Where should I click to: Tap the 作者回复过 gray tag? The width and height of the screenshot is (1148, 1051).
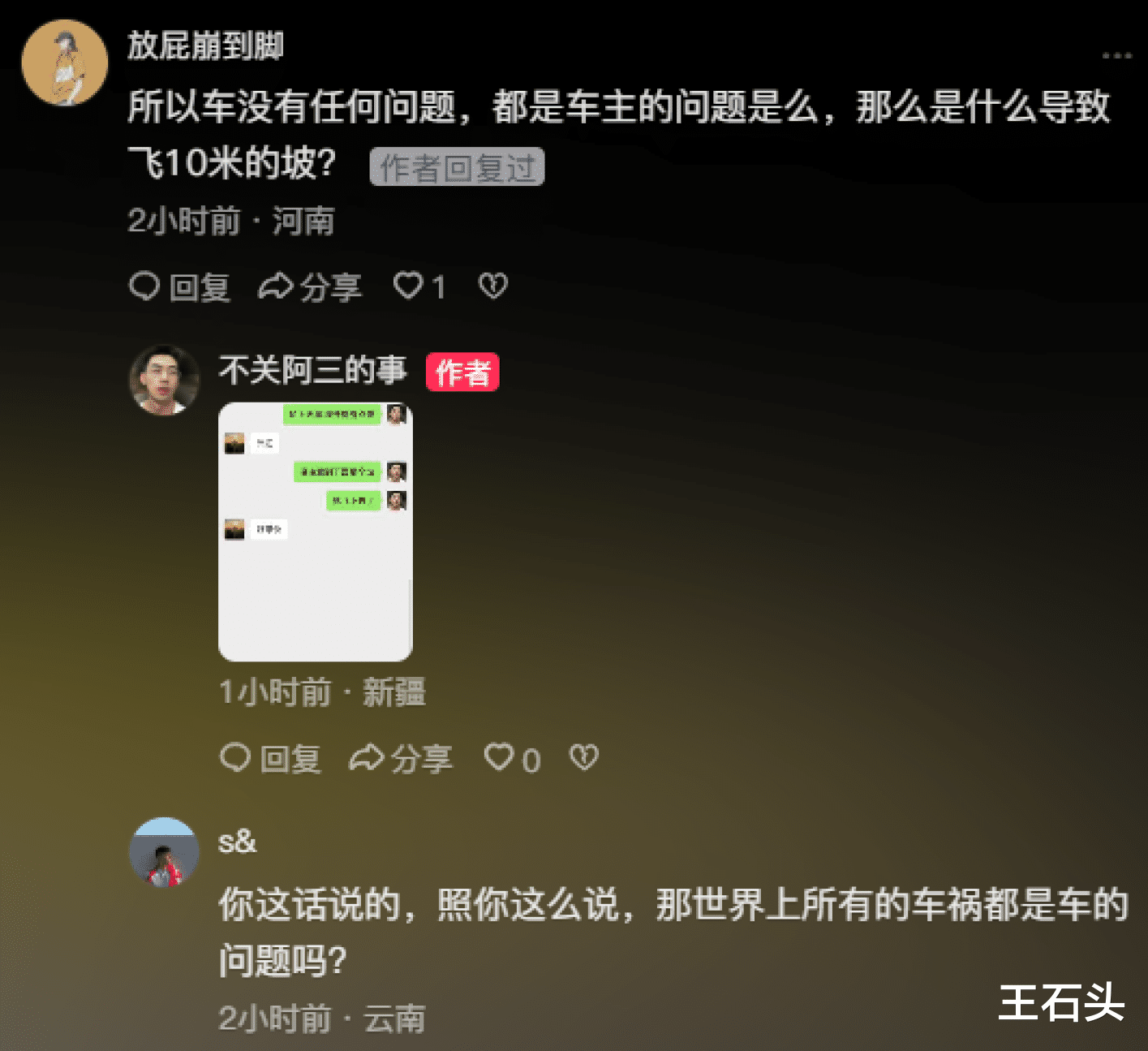[x=457, y=167]
